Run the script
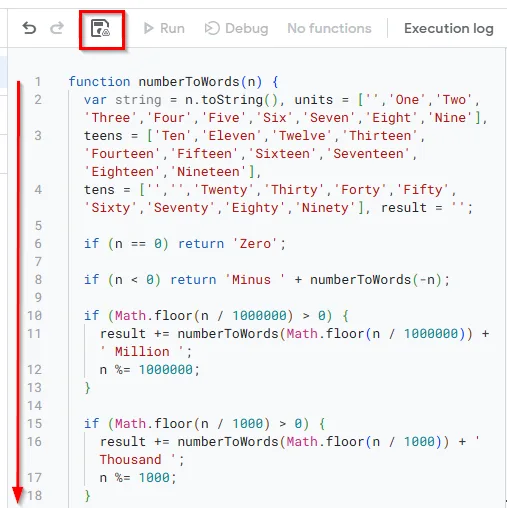The width and height of the screenshot is (507, 508). pyautogui.click(x=164, y=28)
